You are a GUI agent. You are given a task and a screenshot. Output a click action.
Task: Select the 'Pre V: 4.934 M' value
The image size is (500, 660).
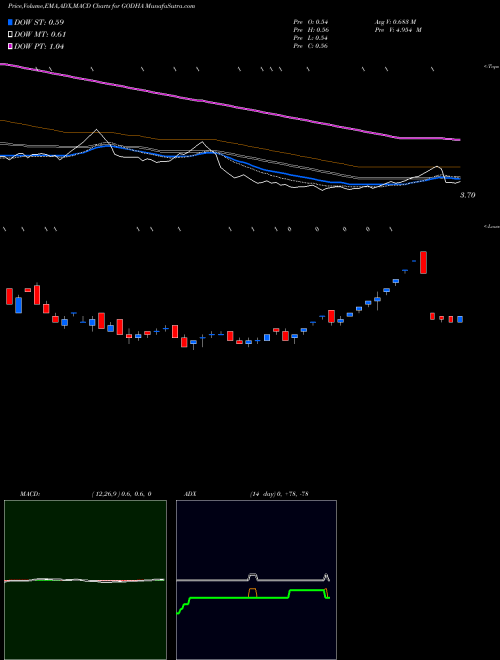(398, 30)
